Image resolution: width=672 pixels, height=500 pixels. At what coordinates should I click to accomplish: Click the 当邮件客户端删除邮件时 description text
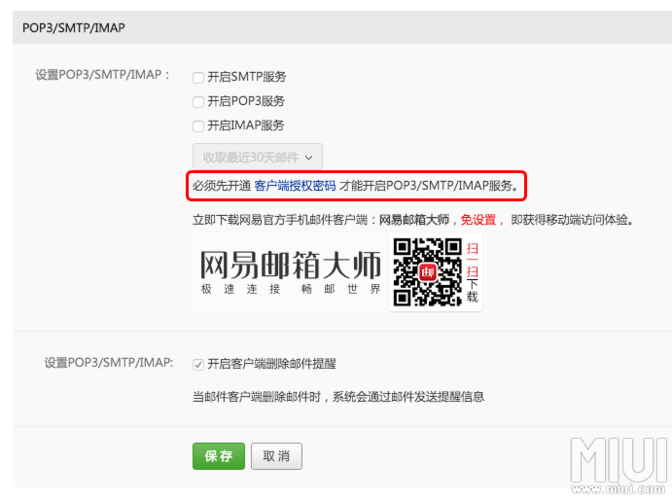tap(338, 397)
